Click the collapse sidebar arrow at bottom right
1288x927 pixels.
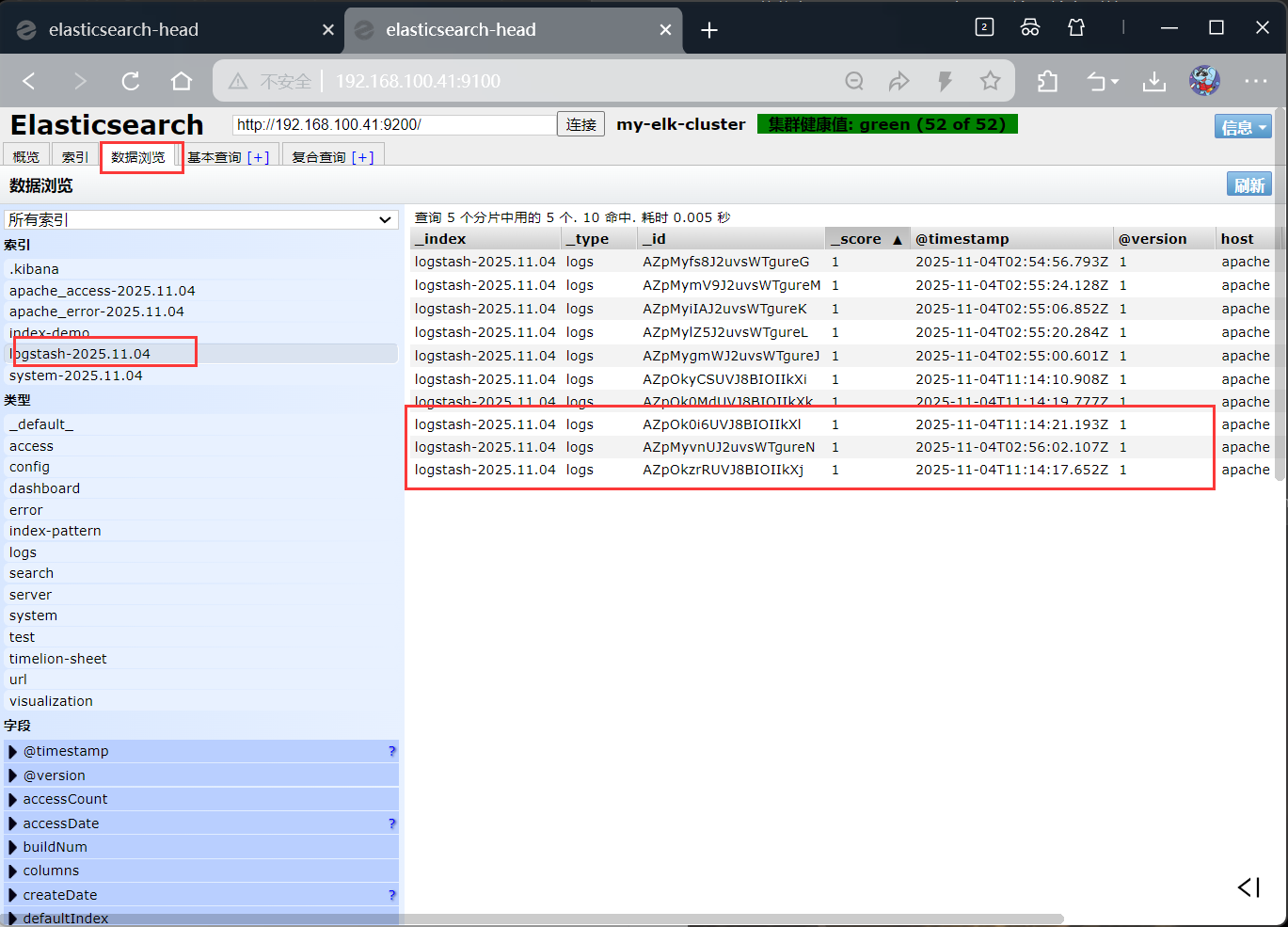1248,887
